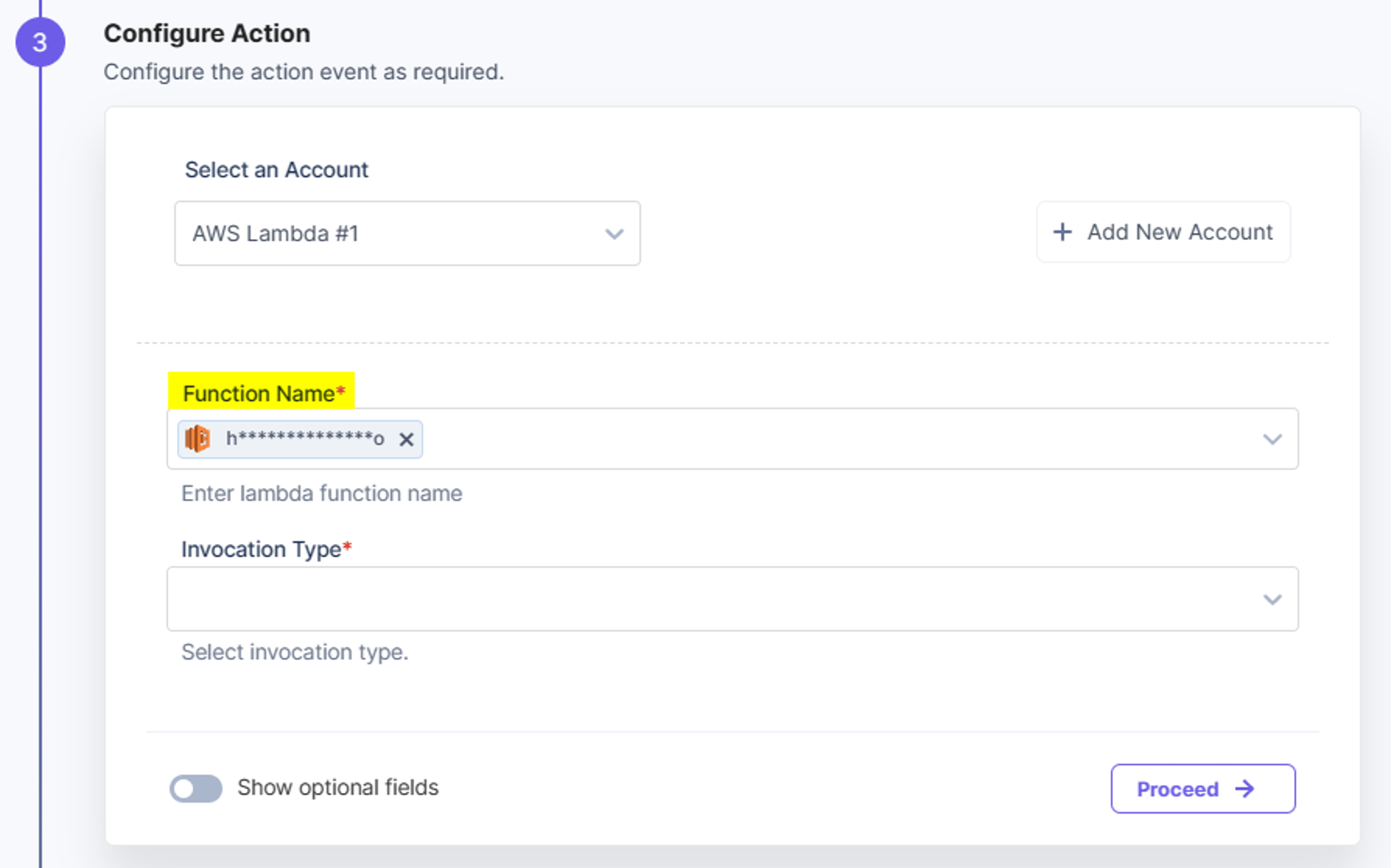Toggle Show optional fields switch
Image resolution: width=1391 pixels, height=868 pixels.
point(196,788)
